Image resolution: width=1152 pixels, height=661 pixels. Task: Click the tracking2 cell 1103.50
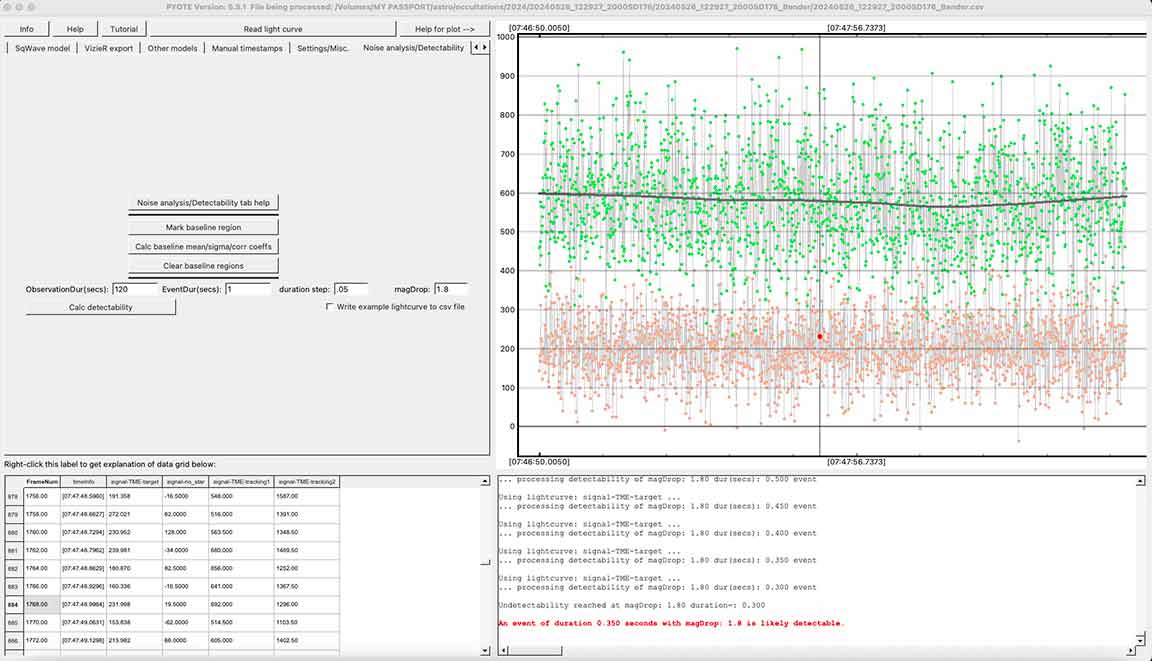306,622
